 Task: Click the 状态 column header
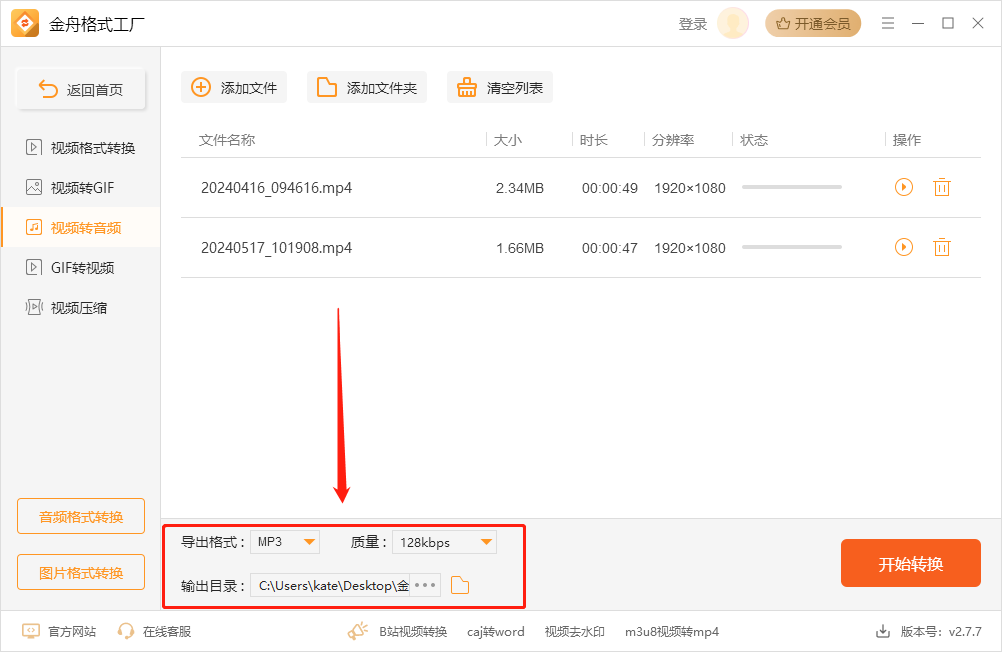click(754, 140)
